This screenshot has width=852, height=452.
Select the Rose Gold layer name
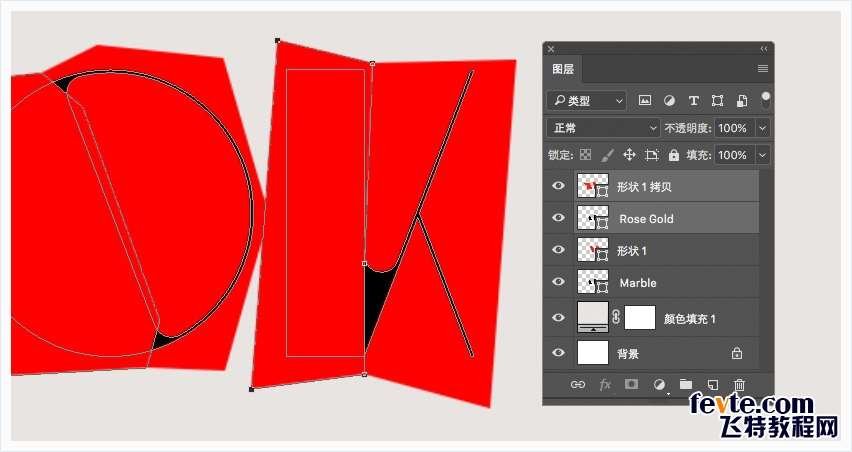(647, 219)
